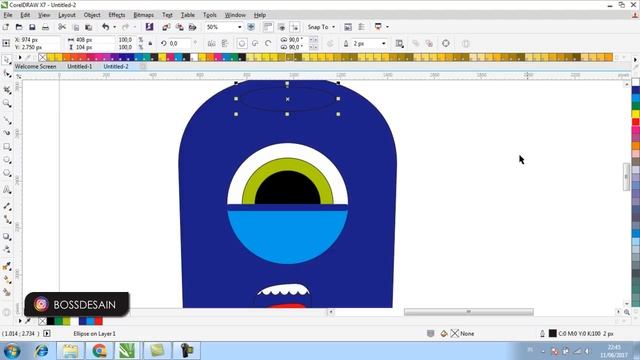This screenshot has width=640, height=360.
Task: Open the Application Launcher dropdown arrow
Action: (387, 27)
